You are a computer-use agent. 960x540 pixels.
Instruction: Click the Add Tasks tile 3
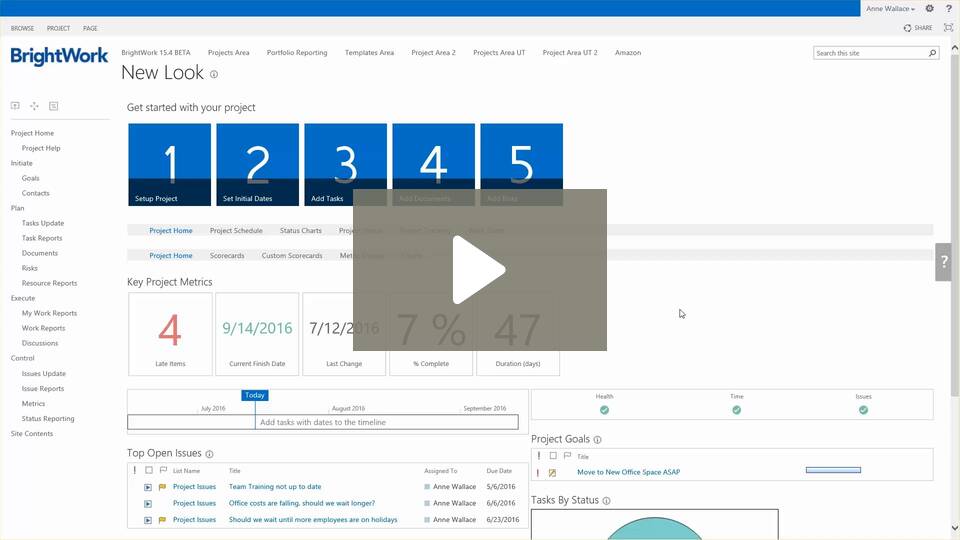point(346,164)
